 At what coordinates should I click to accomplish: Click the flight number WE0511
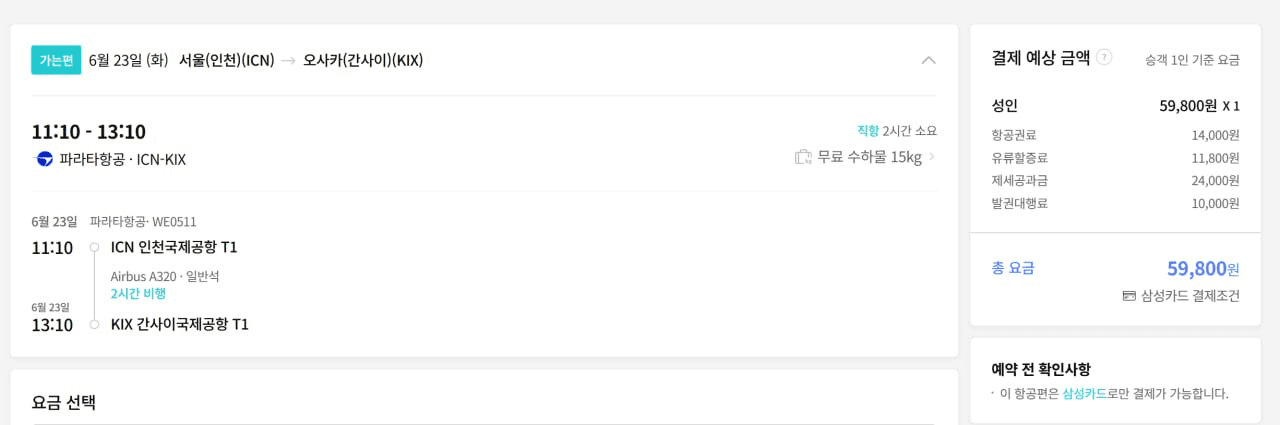(174, 222)
